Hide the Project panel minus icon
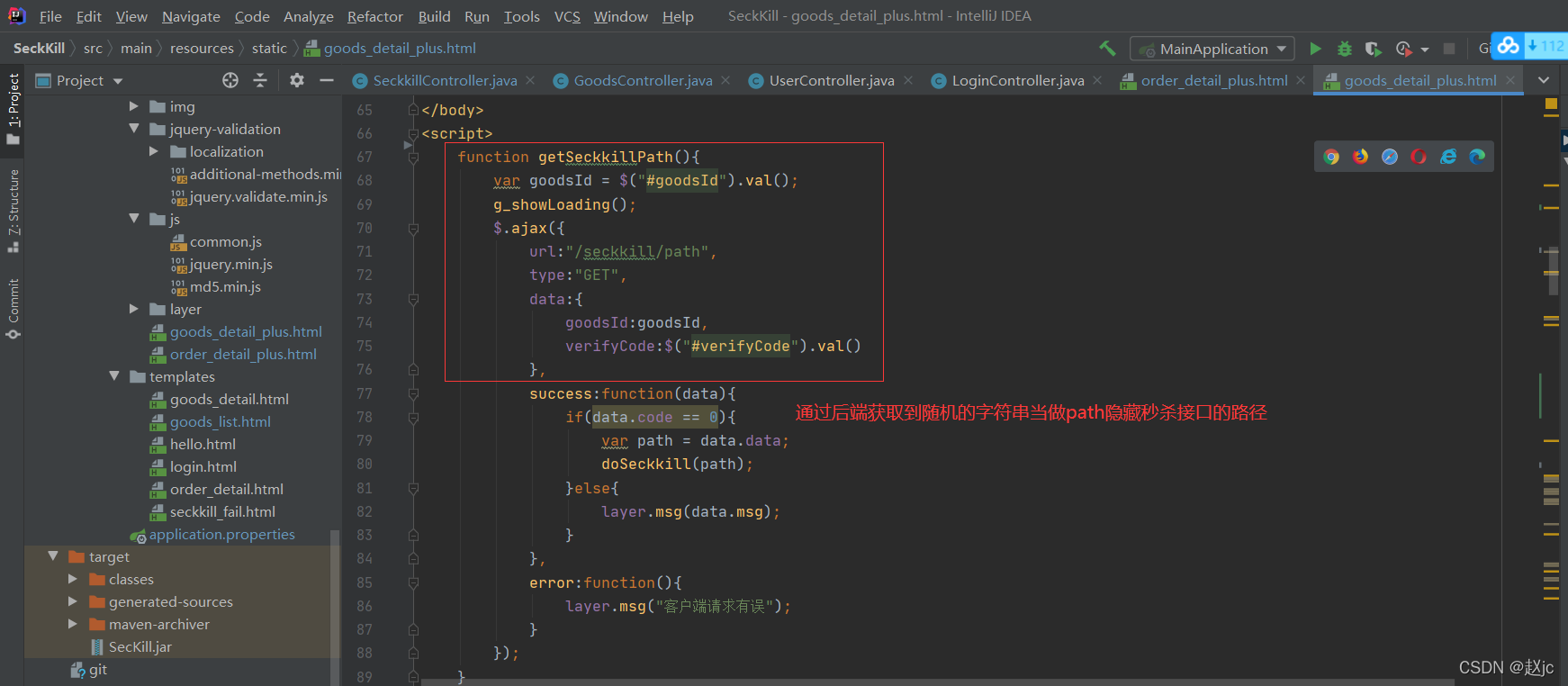The width and height of the screenshot is (1568, 686). 327,80
